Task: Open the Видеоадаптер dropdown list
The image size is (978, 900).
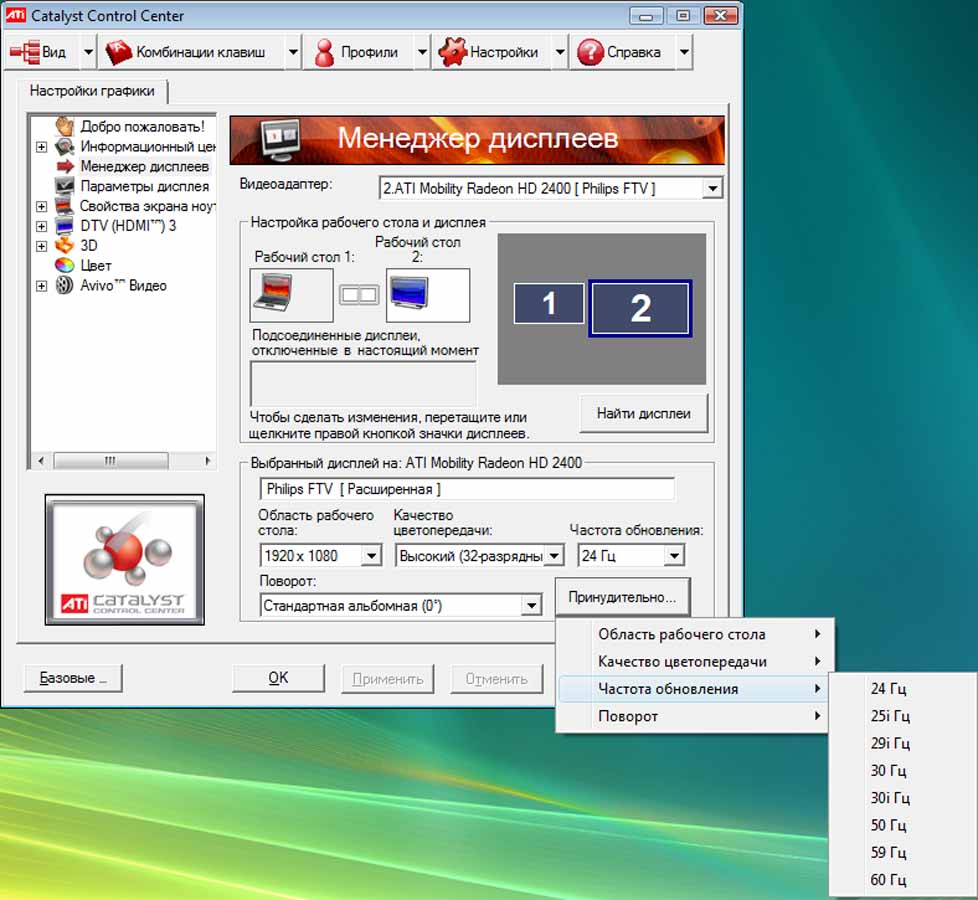Action: click(x=711, y=188)
